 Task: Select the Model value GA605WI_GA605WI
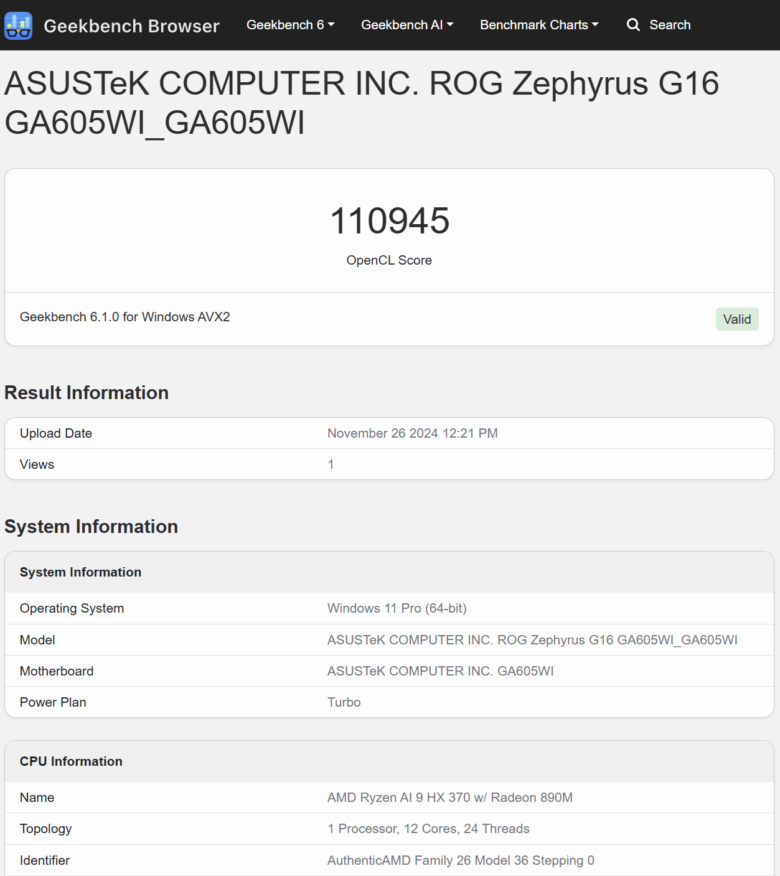[532, 640]
